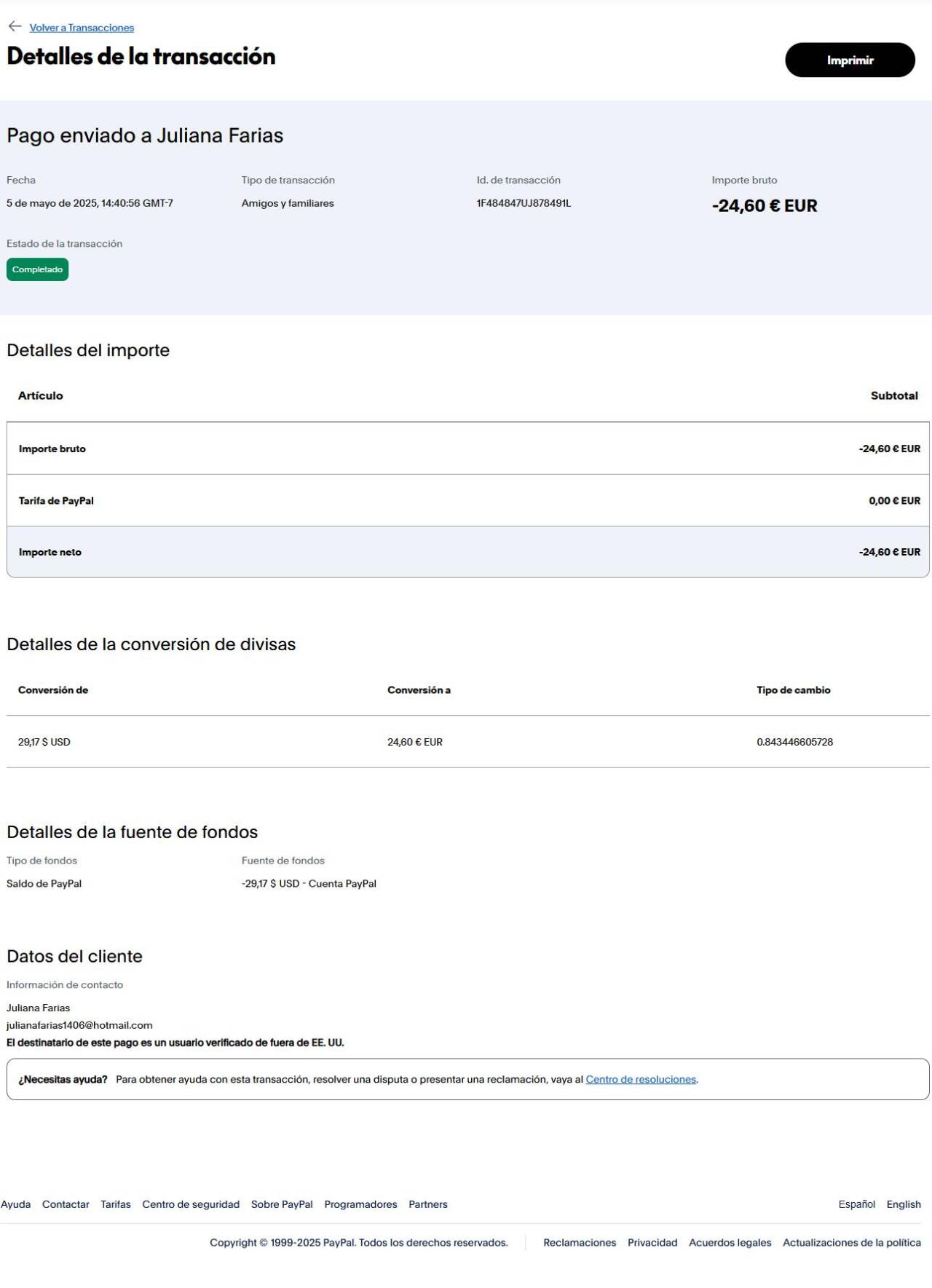This screenshot has width=932, height=1288.
Task: Click the Completado status badge
Action: (37, 269)
